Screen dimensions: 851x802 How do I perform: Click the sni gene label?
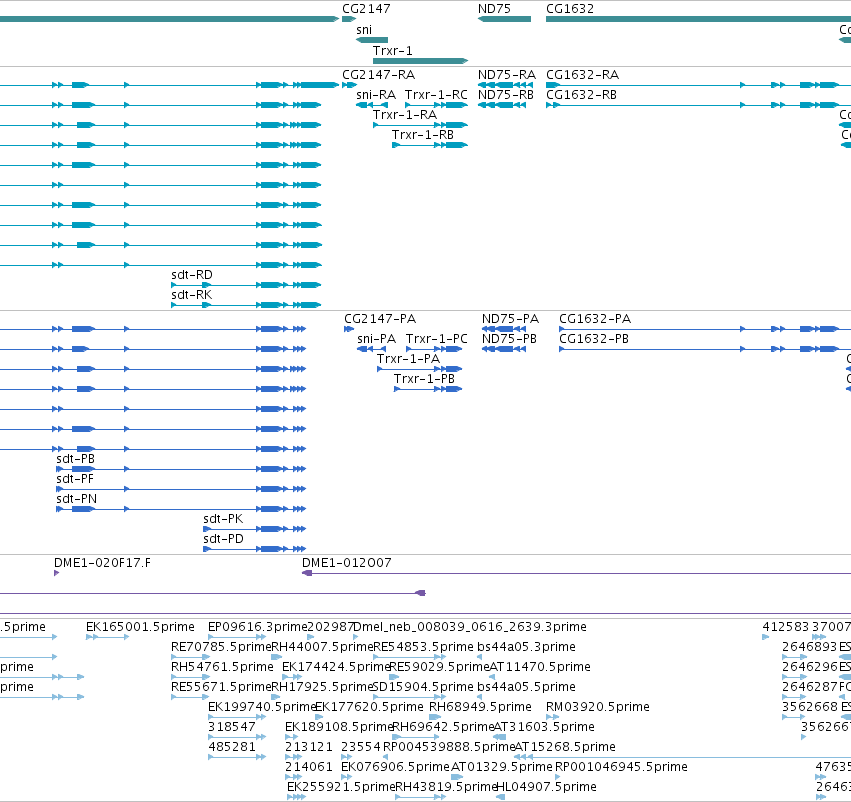pos(364,30)
